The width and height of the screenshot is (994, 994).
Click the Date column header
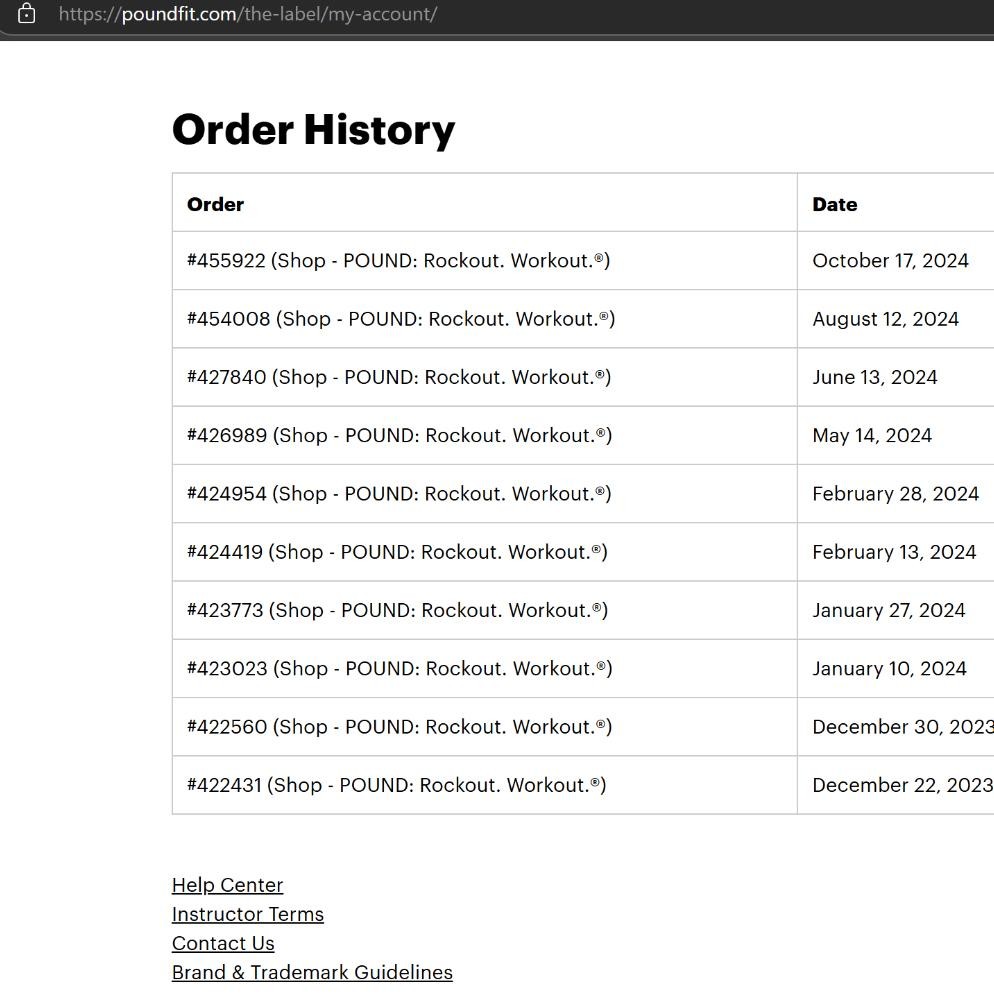pos(835,204)
